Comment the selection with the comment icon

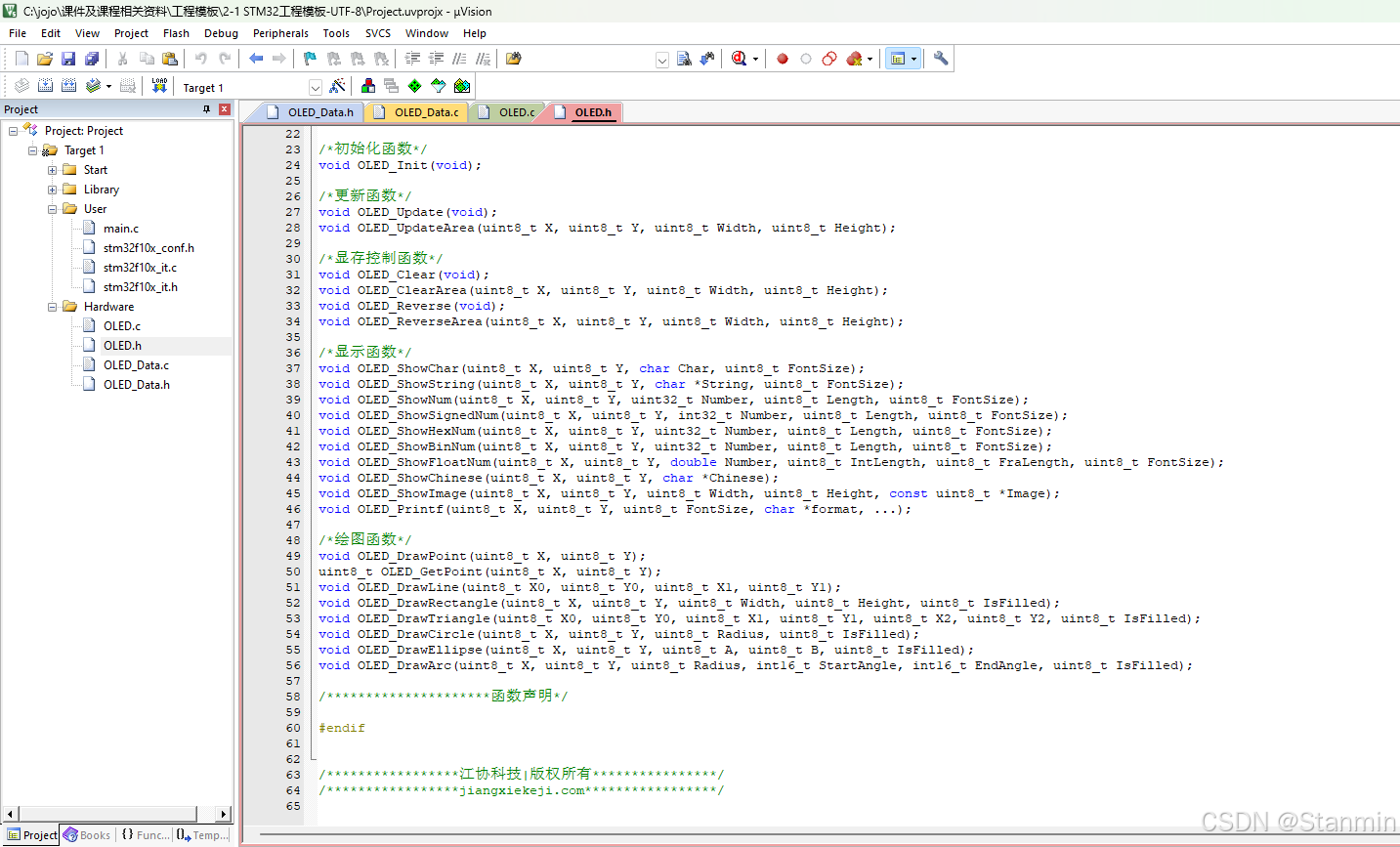tap(460, 59)
